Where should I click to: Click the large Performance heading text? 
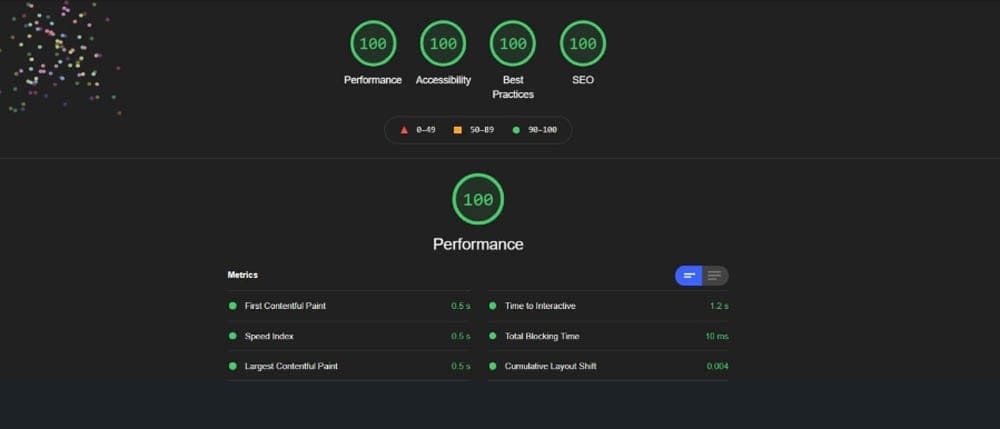[478, 244]
